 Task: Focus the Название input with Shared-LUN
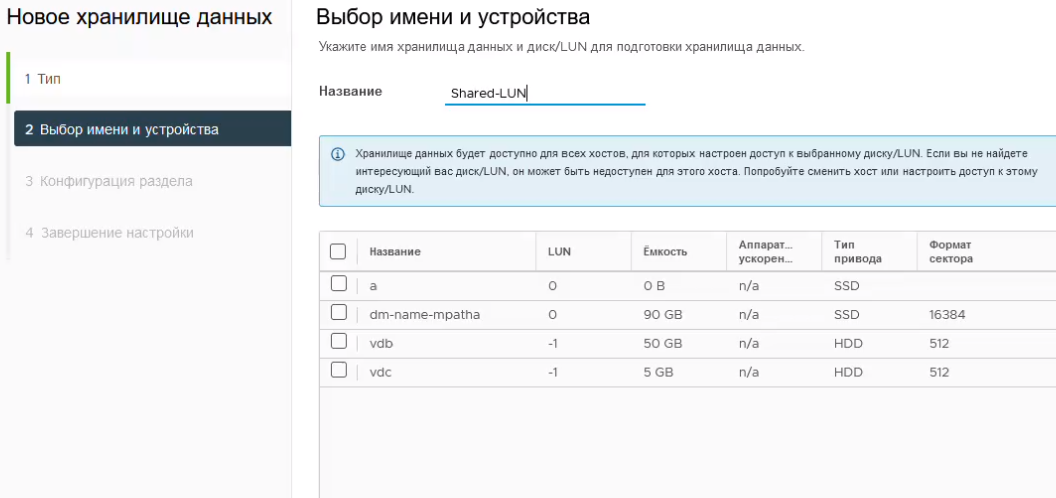pyautogui.click(x=545, y=93)
